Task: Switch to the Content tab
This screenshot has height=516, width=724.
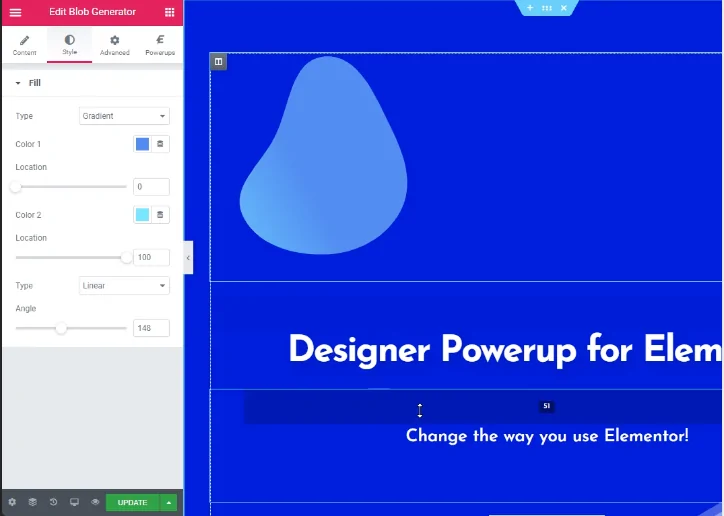Action: (25, 45)
